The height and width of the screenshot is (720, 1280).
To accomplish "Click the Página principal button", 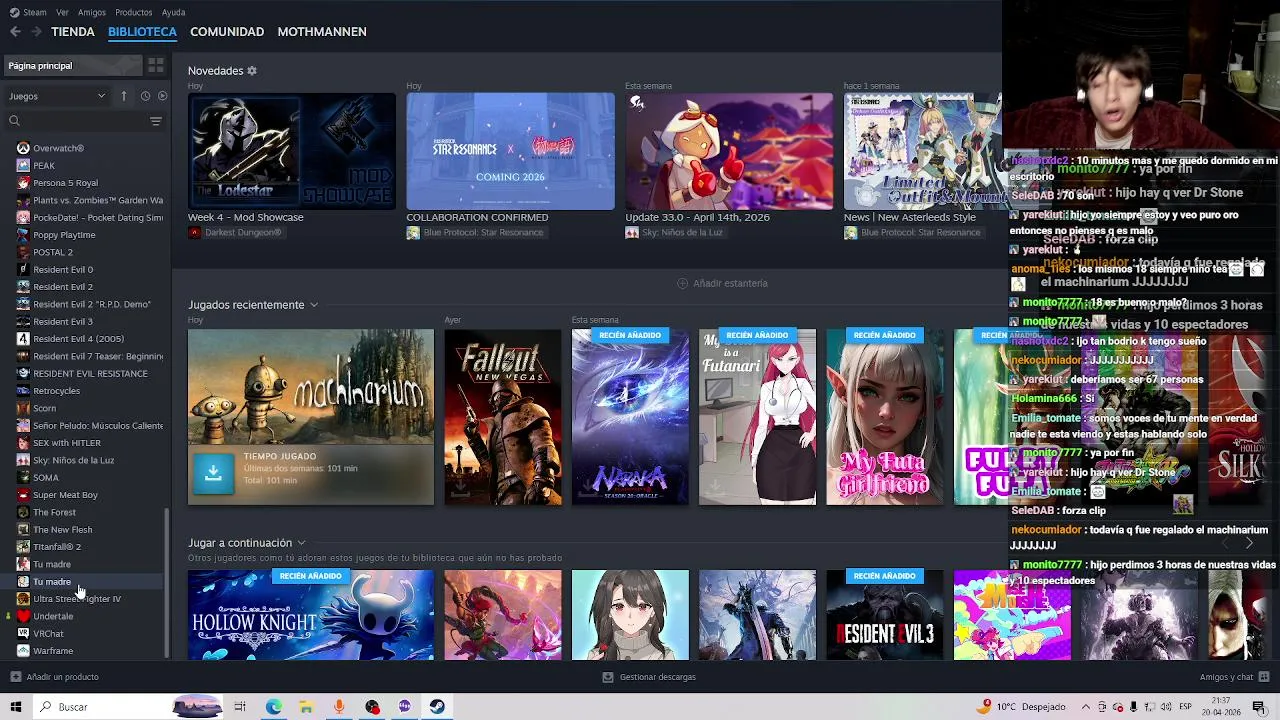I will [72, 66].
